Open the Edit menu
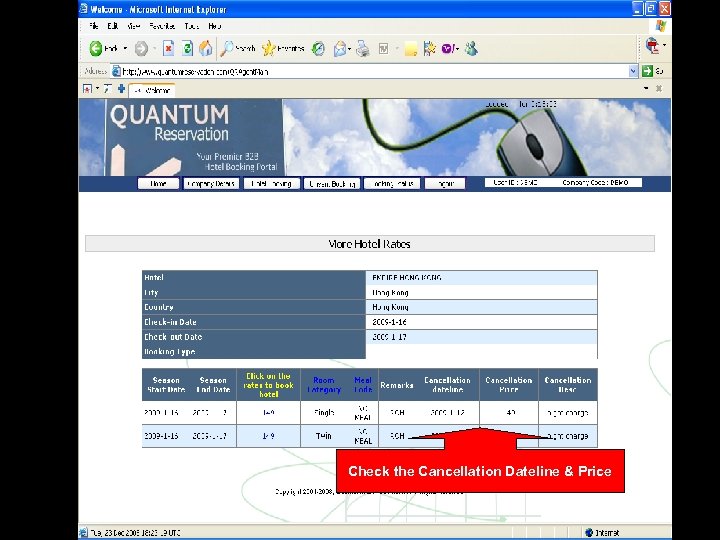Screen dimensions: 720x540 tap(112, 26)
